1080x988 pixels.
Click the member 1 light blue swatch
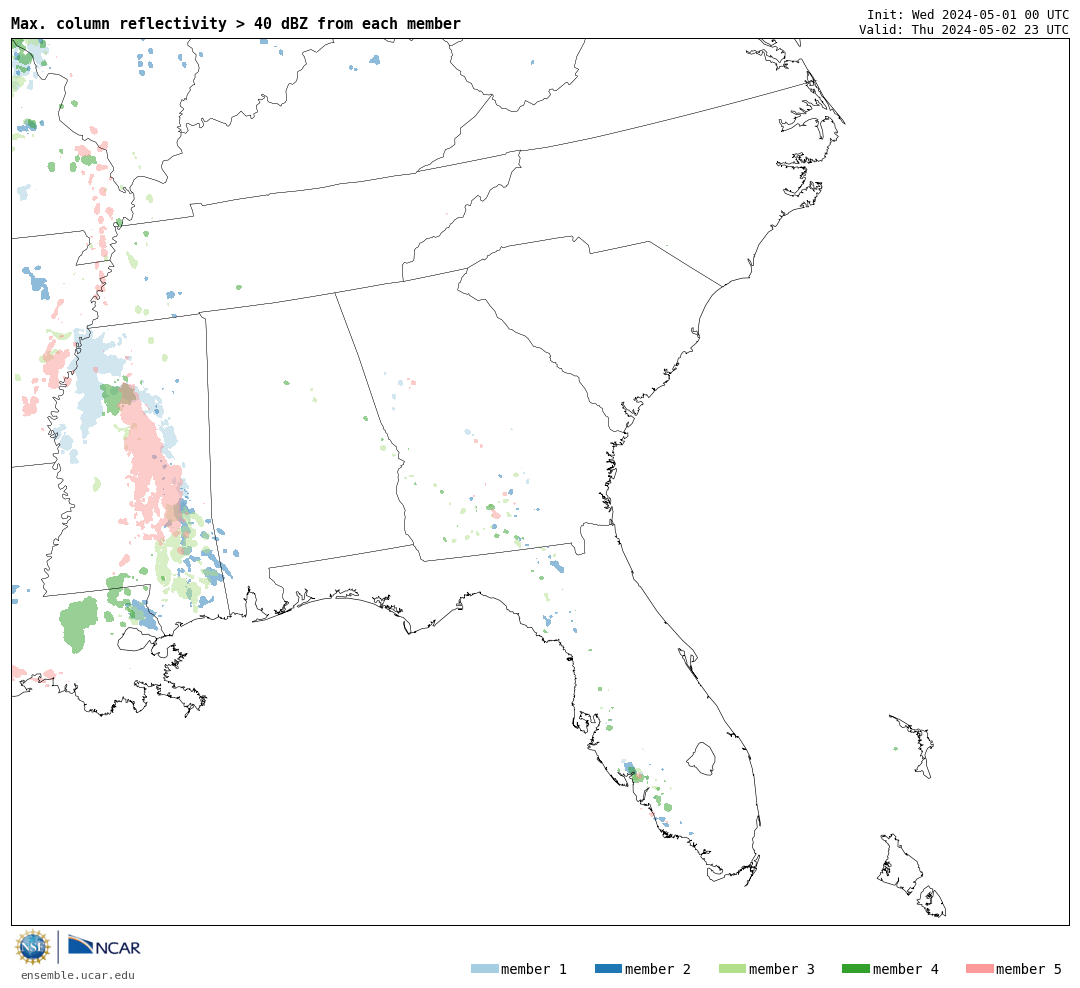click(484, 968)
